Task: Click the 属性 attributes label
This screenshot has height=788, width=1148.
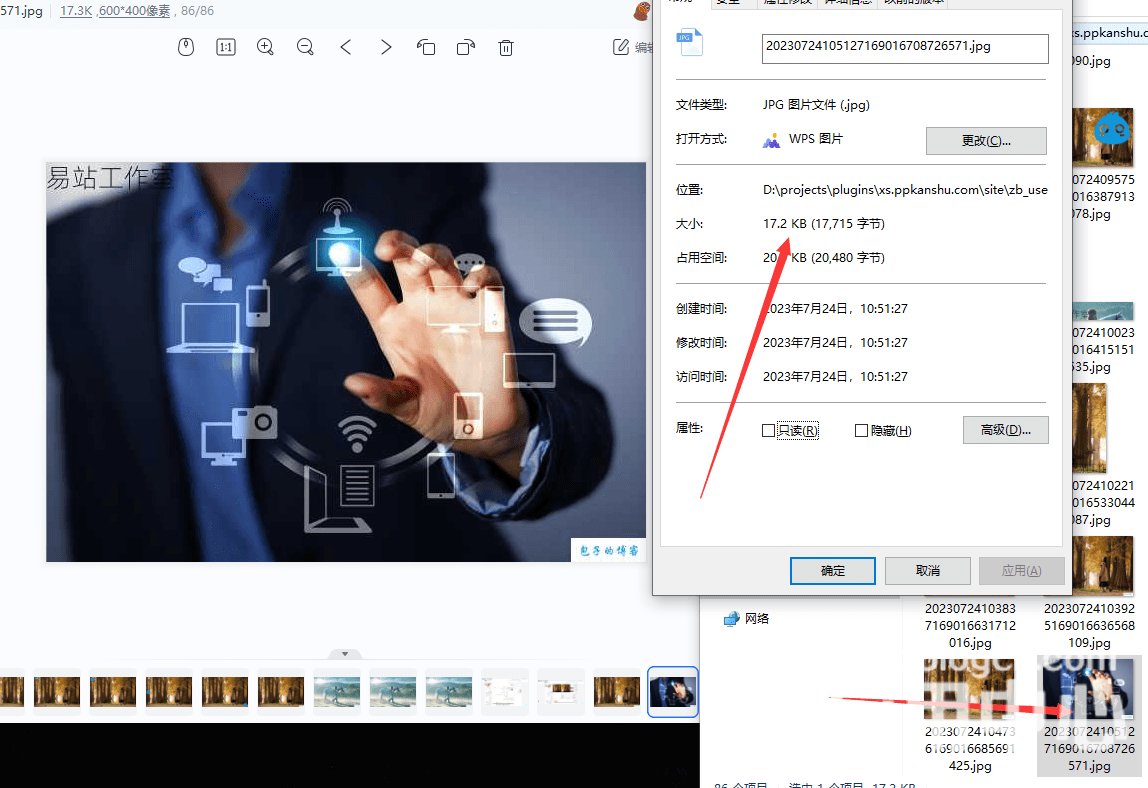Action: point(689,428)
